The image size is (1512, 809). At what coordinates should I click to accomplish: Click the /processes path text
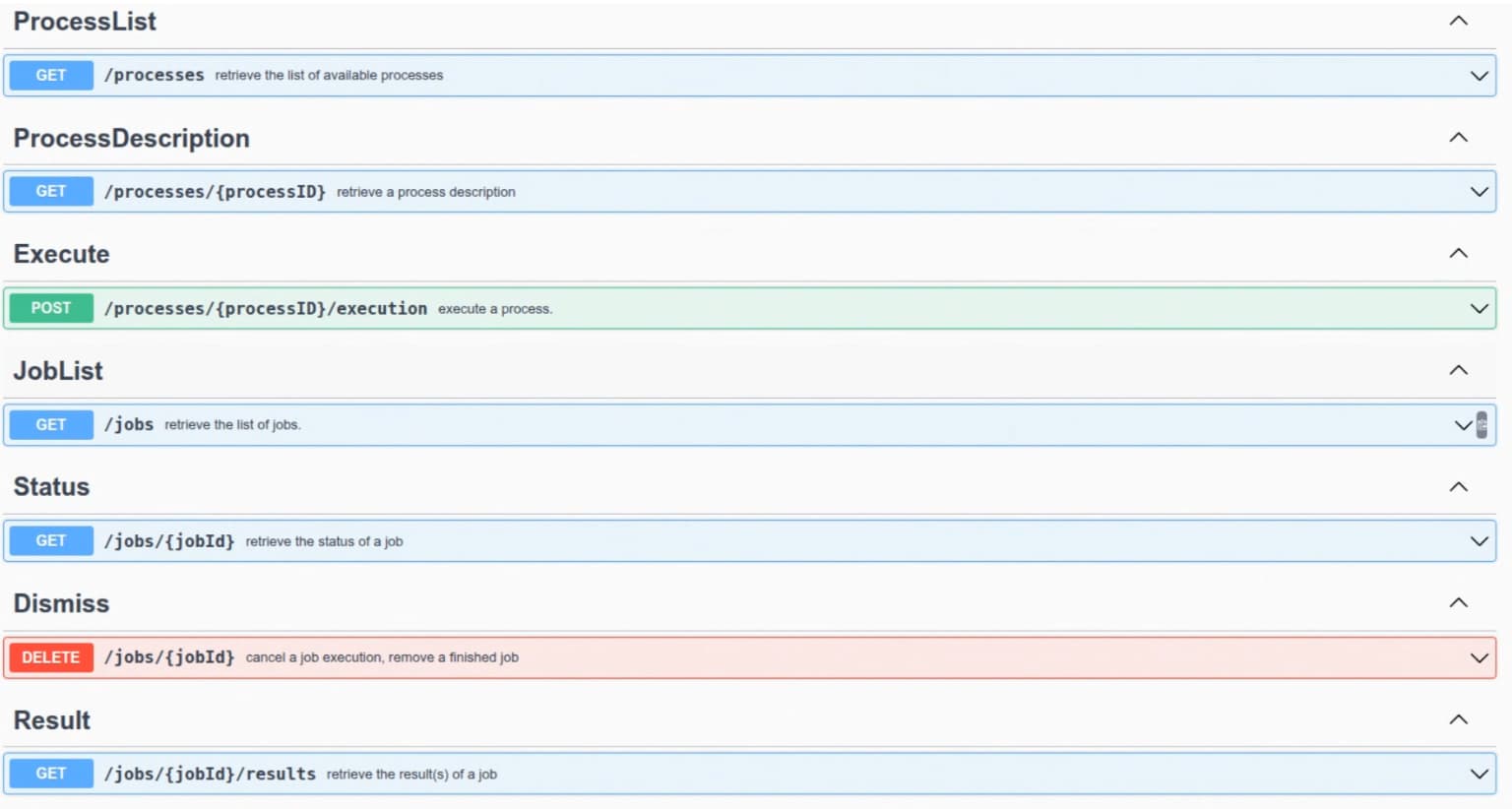(155, 75)
